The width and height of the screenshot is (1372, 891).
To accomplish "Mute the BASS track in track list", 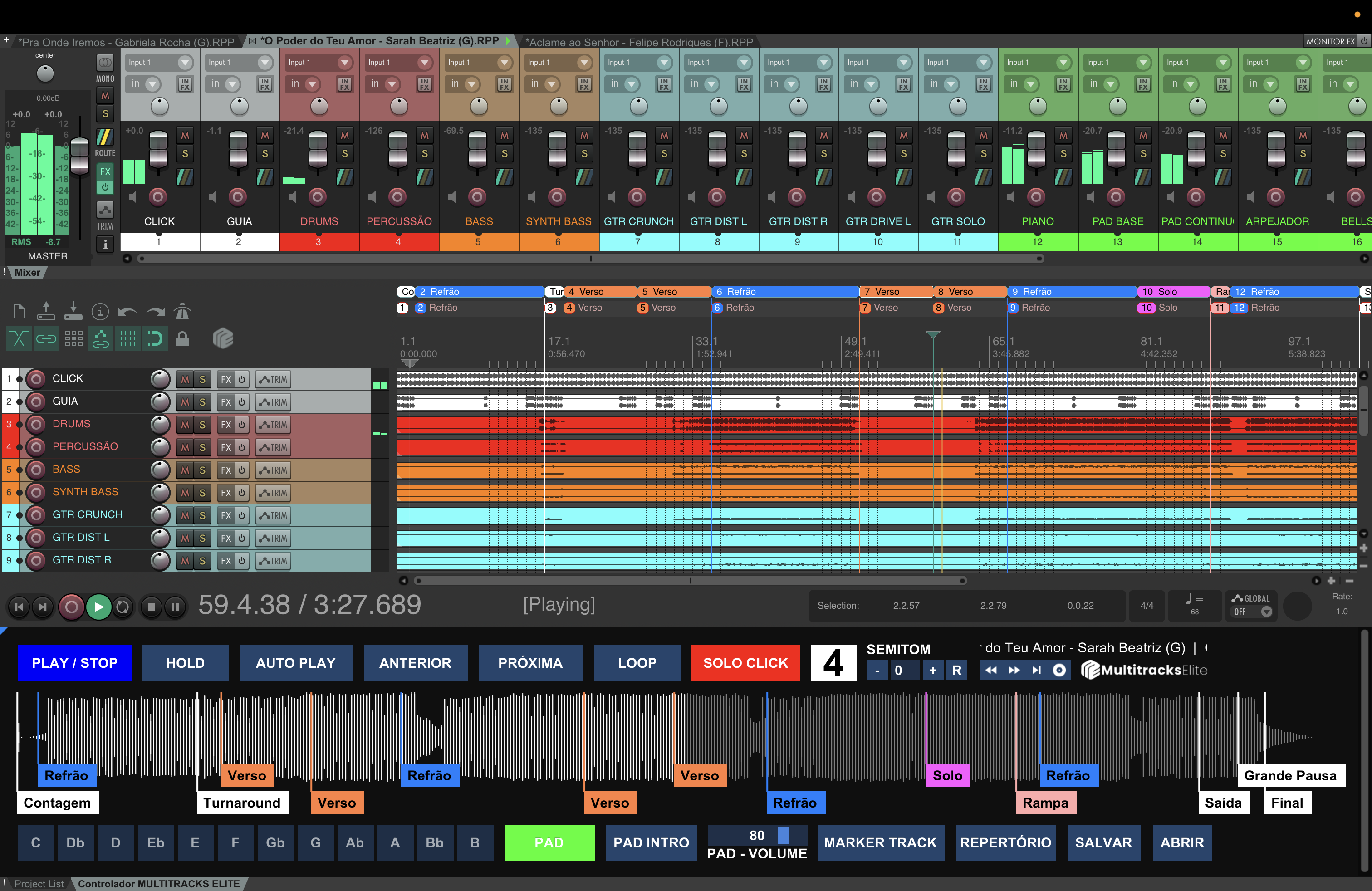I will point(185,470).
